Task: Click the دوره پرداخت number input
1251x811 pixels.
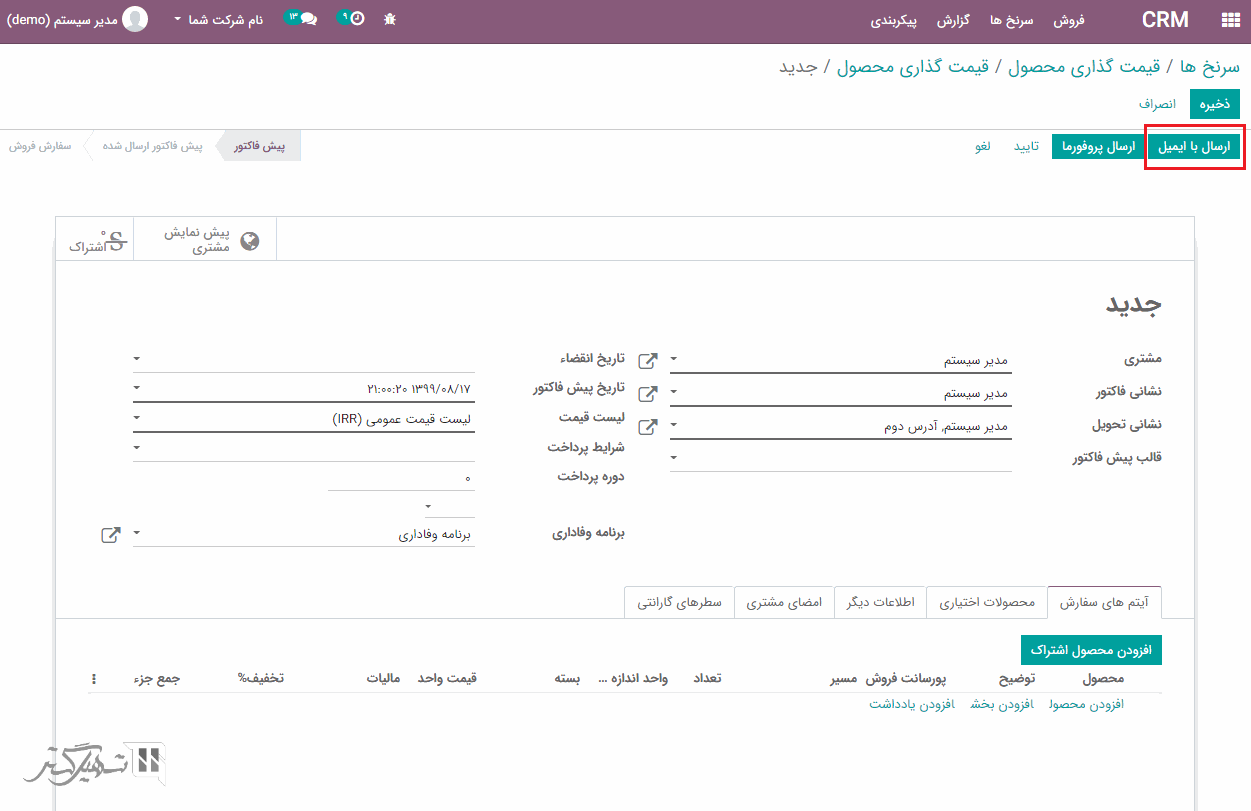Action: (401, 479)
